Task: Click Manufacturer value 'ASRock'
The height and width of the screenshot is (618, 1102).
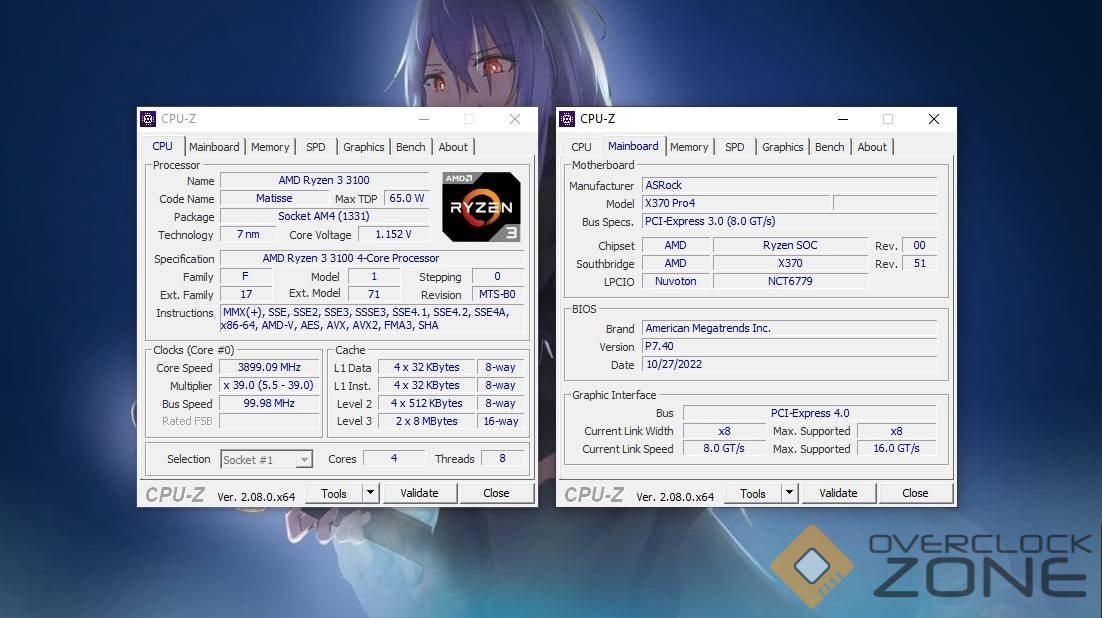Action: point(789,186)
